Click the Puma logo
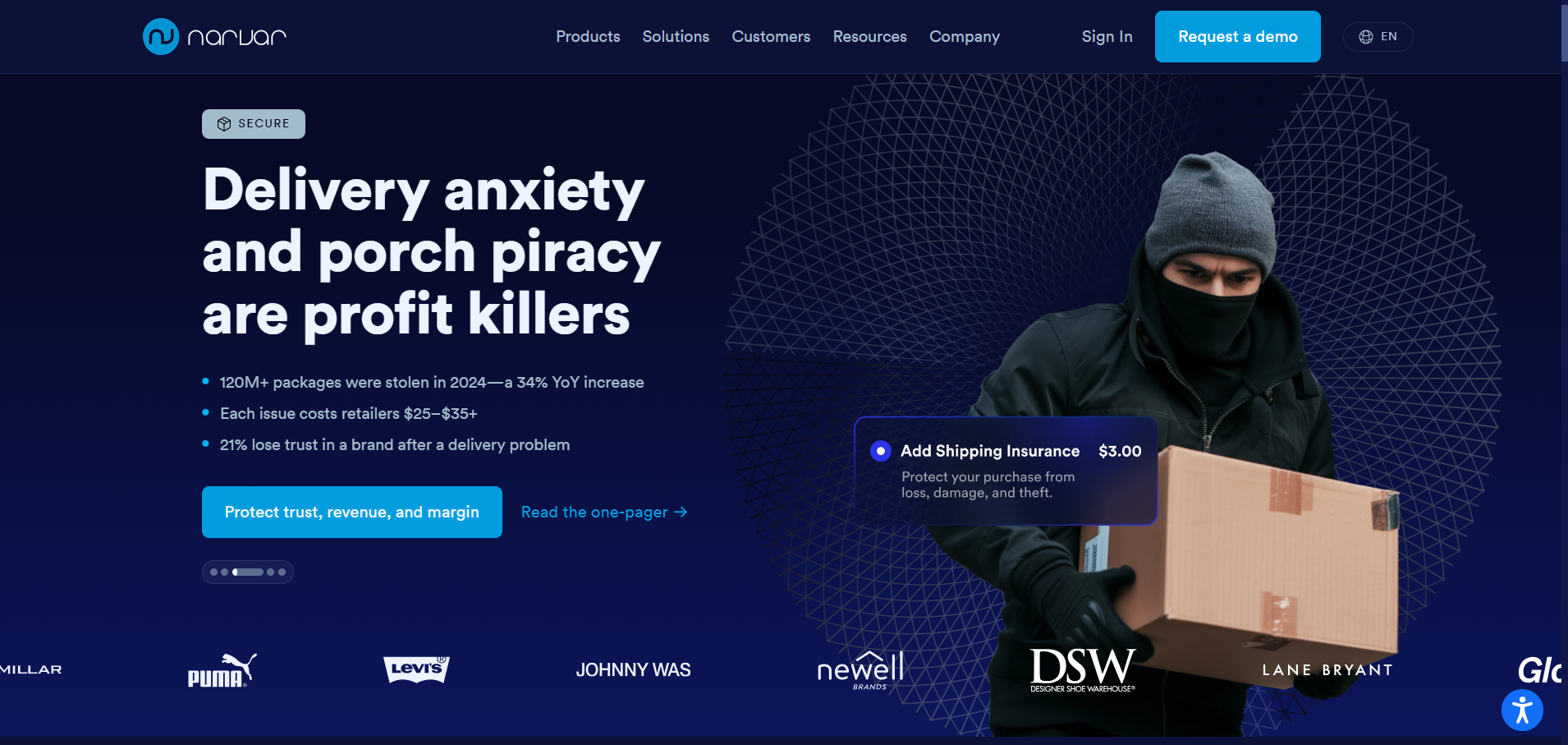 point(222,670)
